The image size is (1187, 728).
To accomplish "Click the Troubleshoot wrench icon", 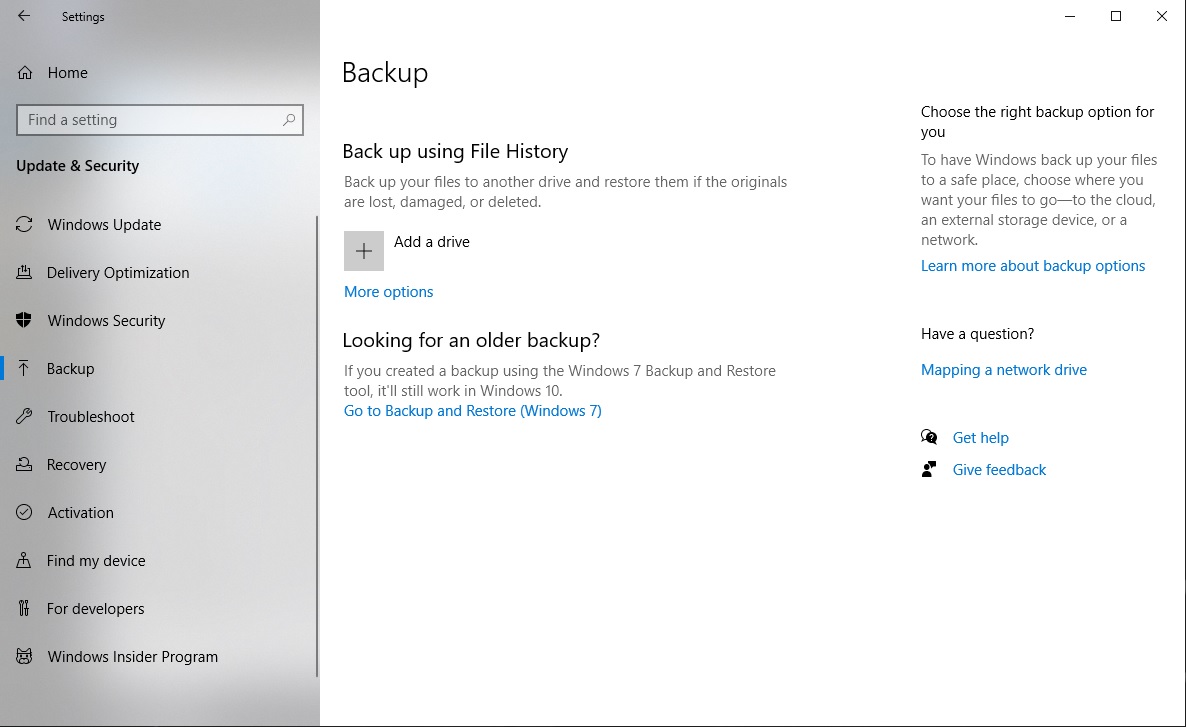I will click(24, 416).
